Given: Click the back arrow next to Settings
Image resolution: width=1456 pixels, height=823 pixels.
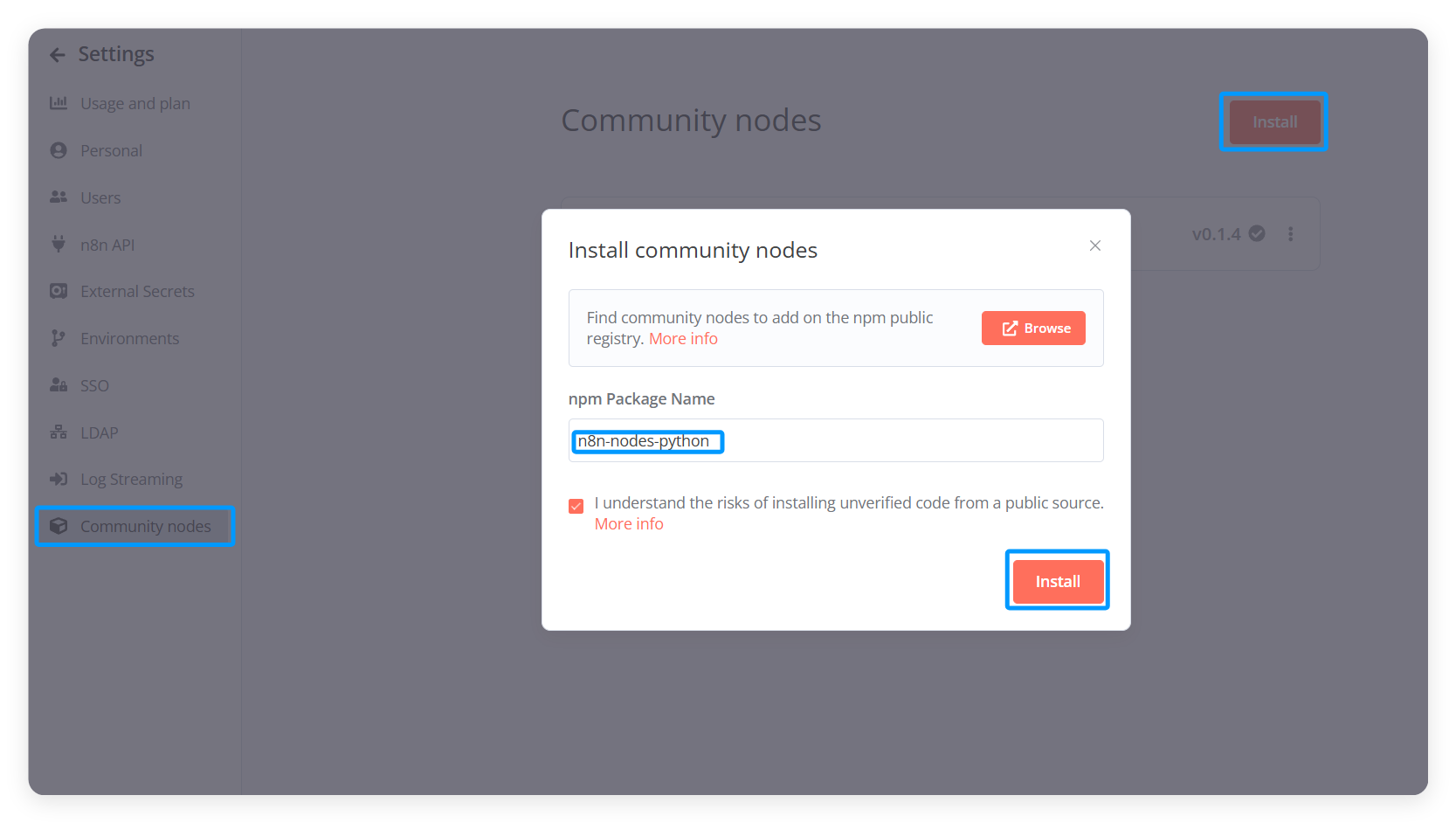Looking at the screenshot, I should (x=58, y=55).
